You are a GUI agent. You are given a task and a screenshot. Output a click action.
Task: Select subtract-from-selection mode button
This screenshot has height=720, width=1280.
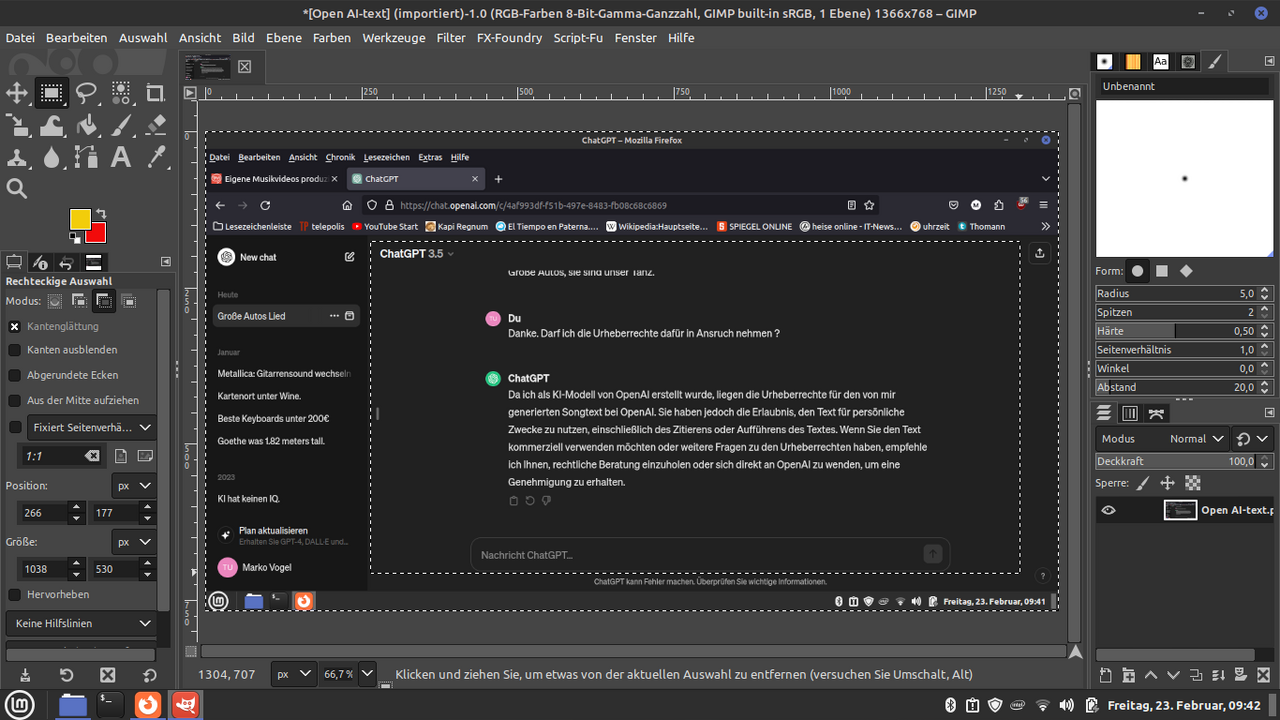coord(103,301)
